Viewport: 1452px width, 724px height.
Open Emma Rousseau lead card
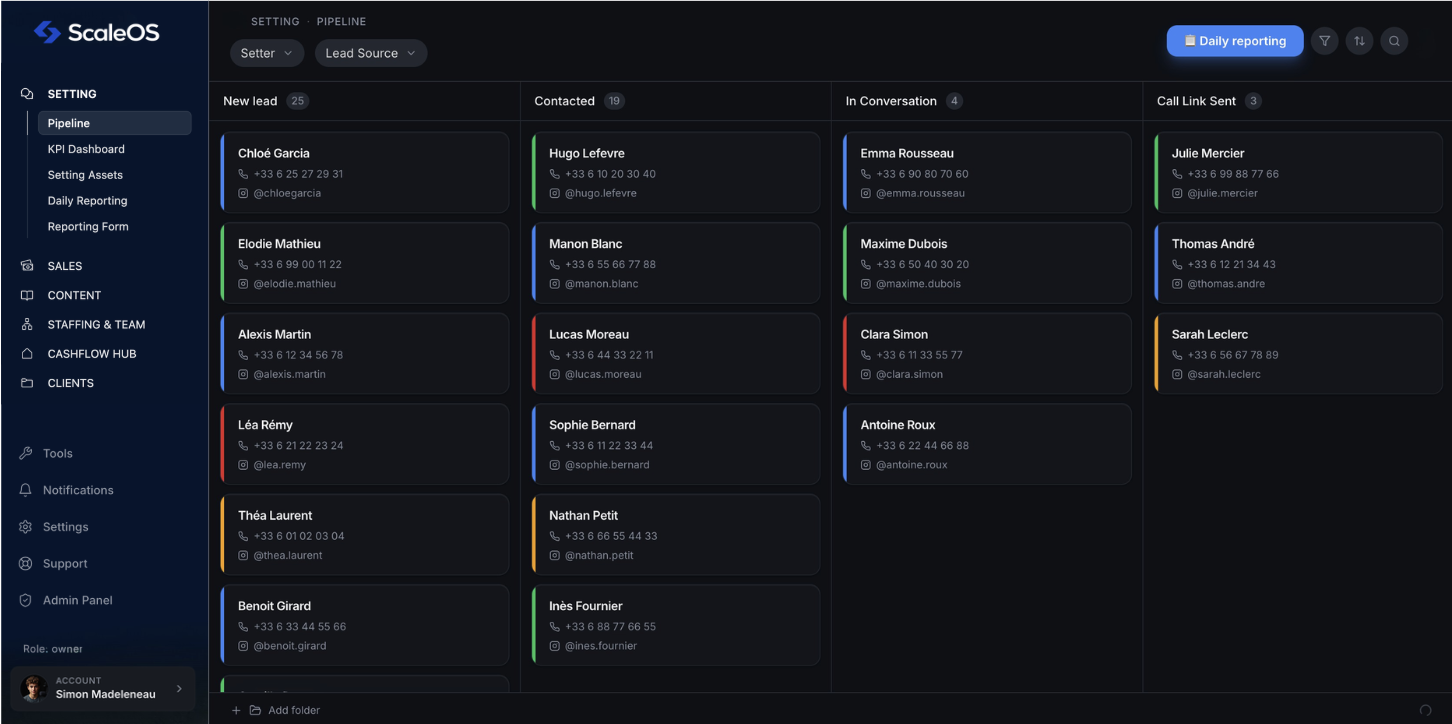[986, 172]
